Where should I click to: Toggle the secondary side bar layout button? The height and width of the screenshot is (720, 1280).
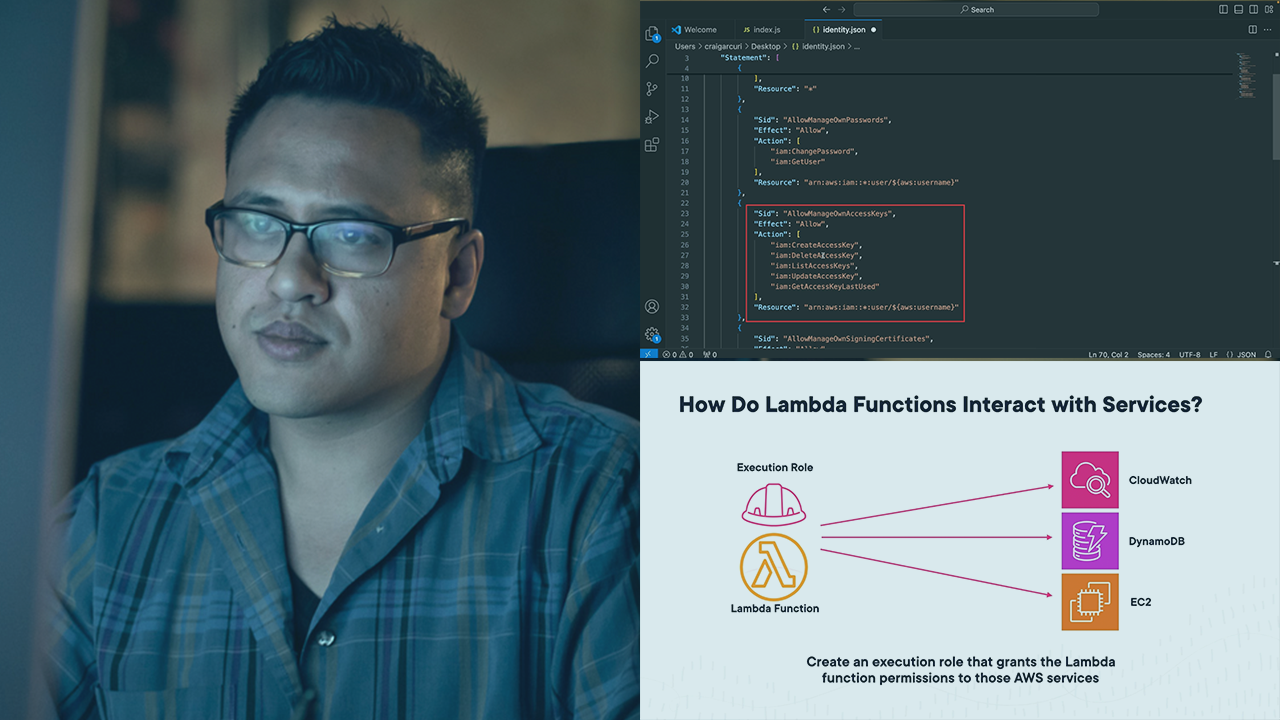pyautogui.click(x=1253, y=9)
